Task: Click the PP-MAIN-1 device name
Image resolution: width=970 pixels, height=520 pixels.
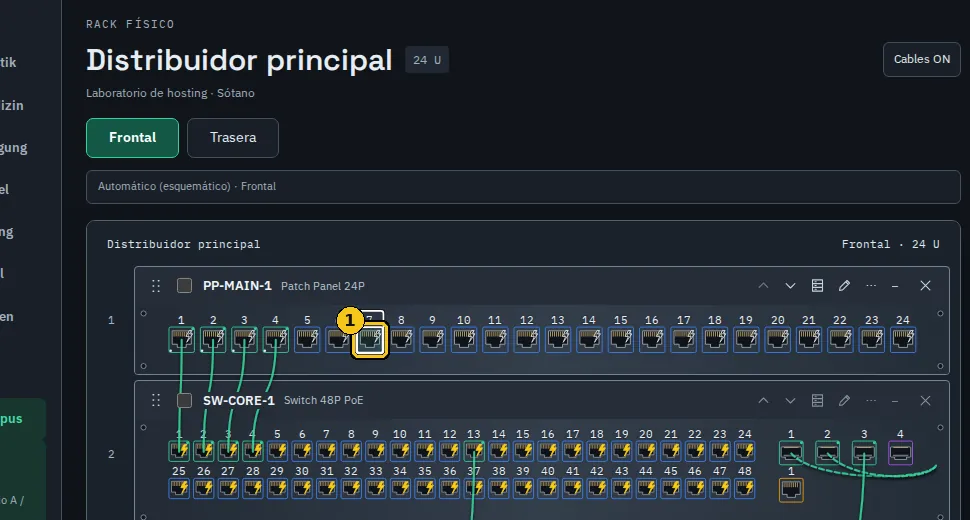Action: click(237, 286)
